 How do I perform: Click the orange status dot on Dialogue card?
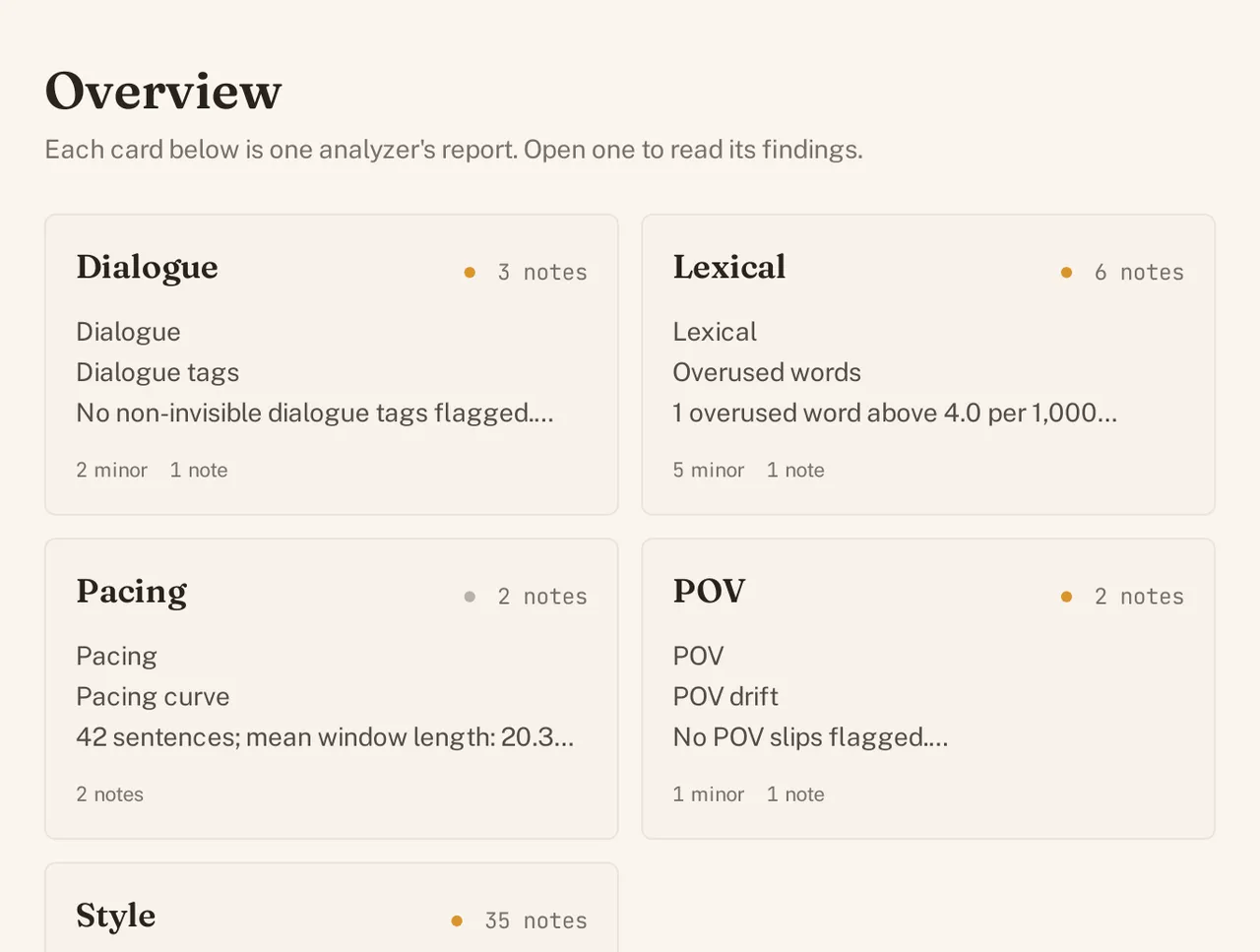tap(470, 273)
